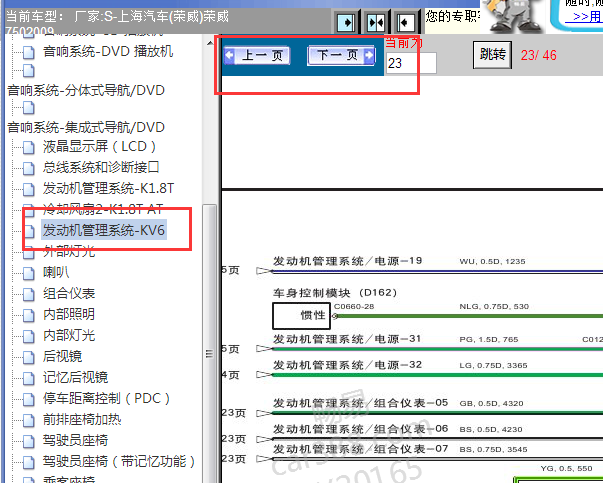Click document icon beside 内部灯光
This screenshot has width=603, height=483.
coord(28,336)
